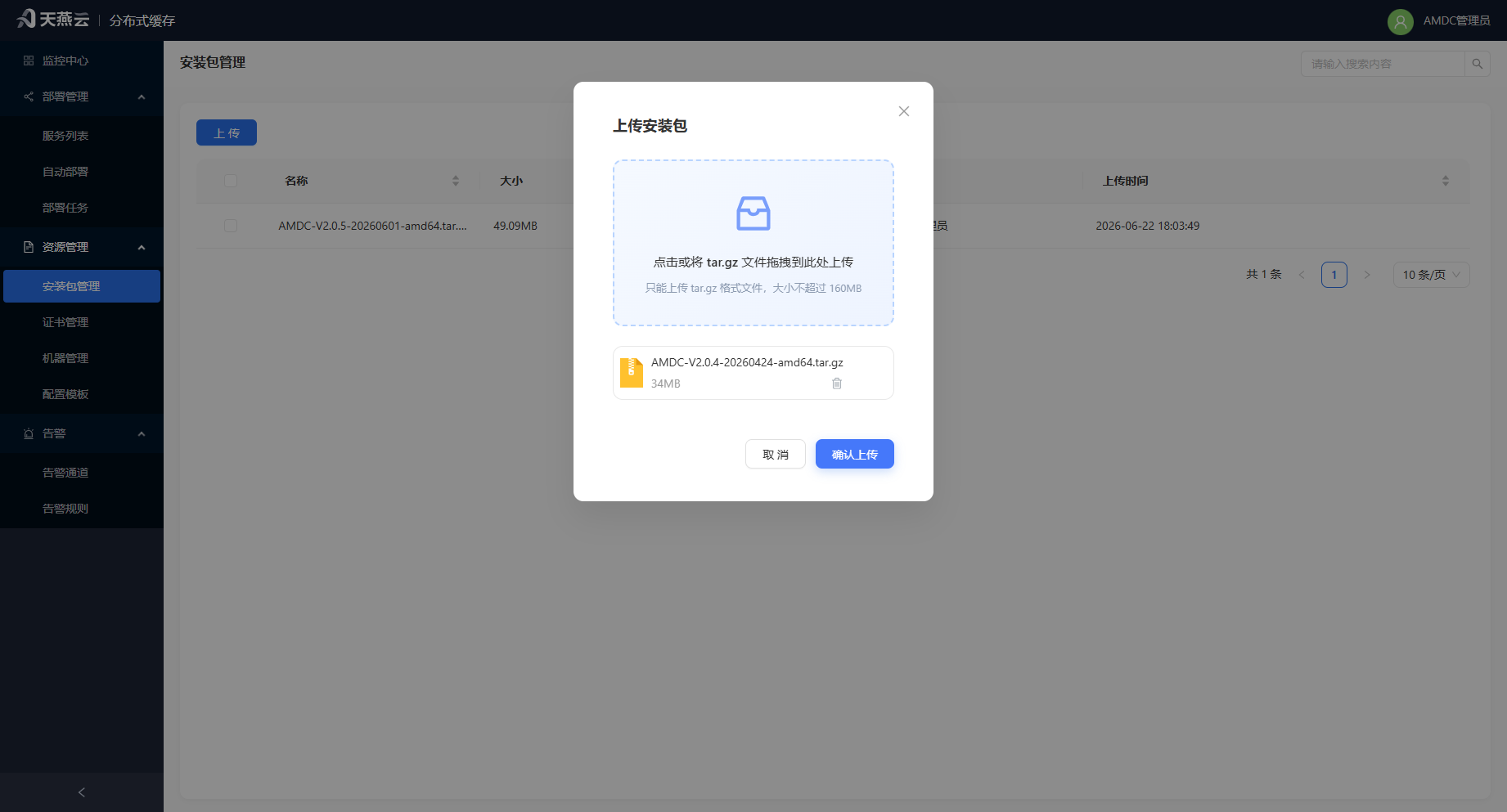Image resolution: width=1507 pixels, height=812 pixels.
Task: Click the 大小 column header
Action: click(x=511, y=181)
